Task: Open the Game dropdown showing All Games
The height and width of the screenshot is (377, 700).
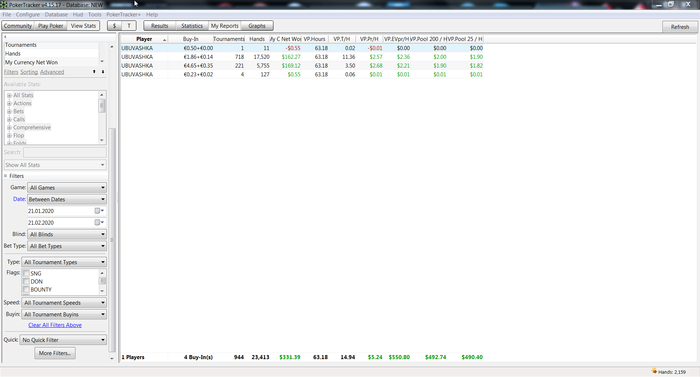Action: tap(67, 188)
